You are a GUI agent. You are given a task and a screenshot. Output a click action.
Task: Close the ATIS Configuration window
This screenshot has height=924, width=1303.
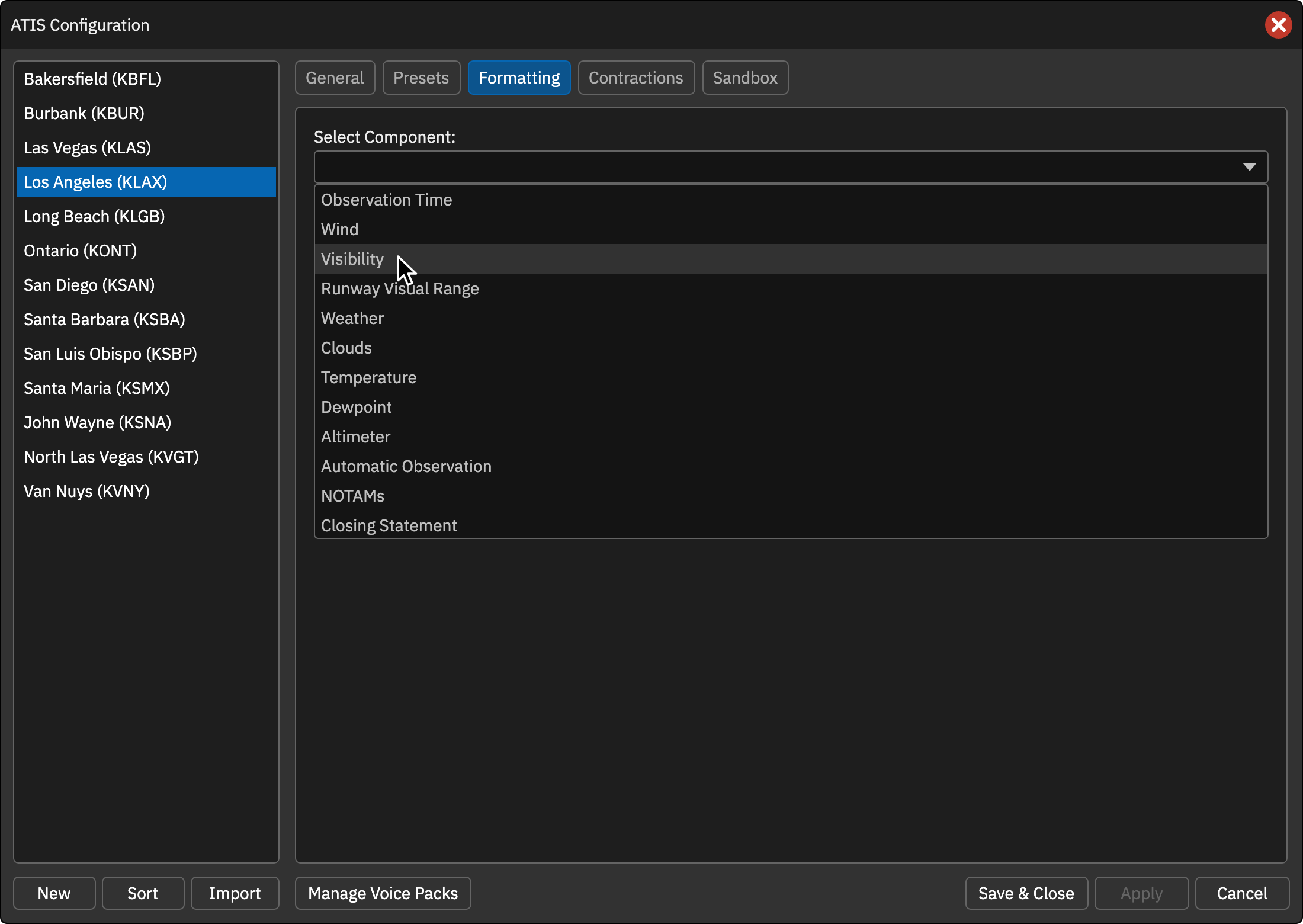click(x=1278, y=25)
